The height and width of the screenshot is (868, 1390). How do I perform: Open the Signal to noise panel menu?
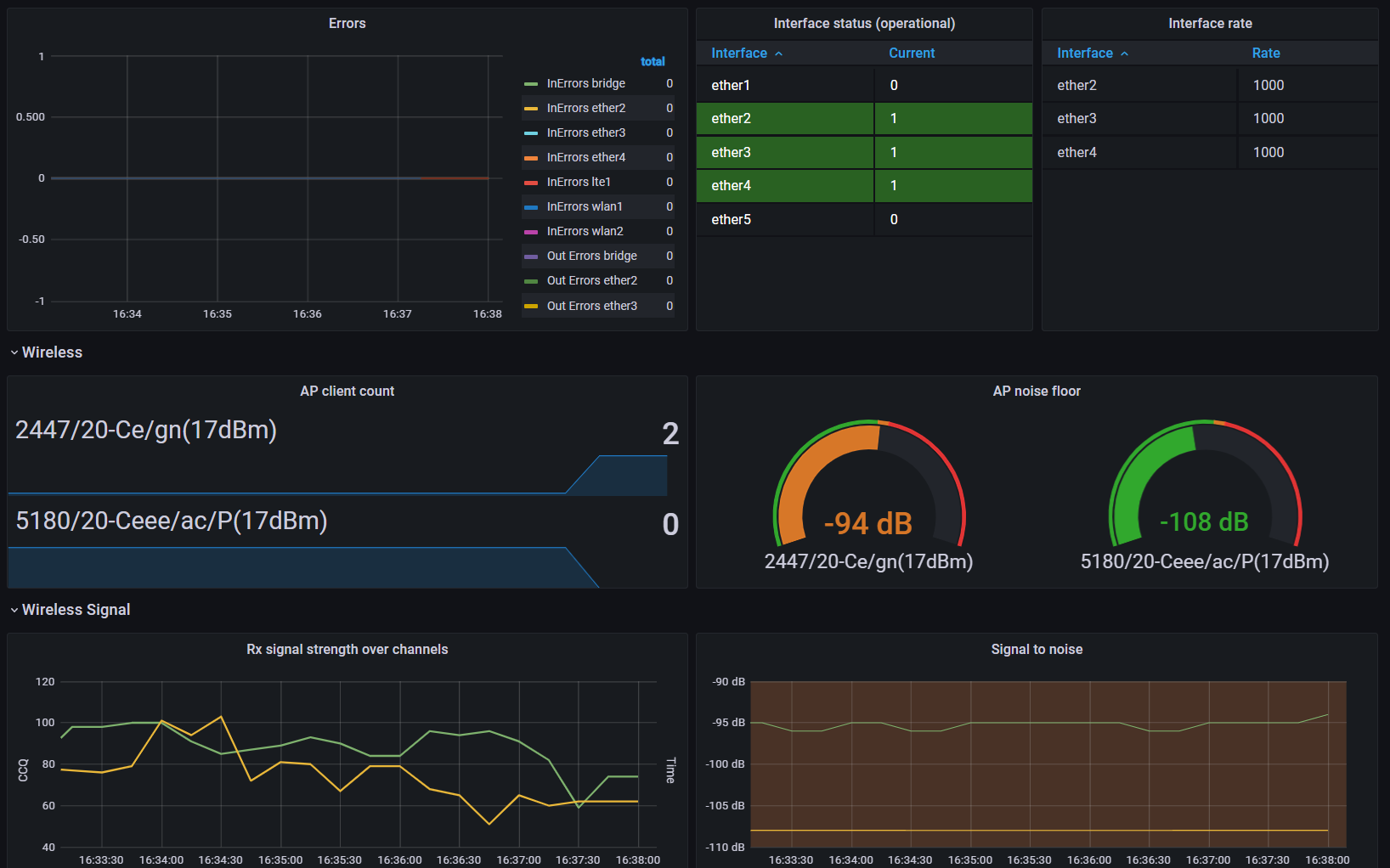1036,650
